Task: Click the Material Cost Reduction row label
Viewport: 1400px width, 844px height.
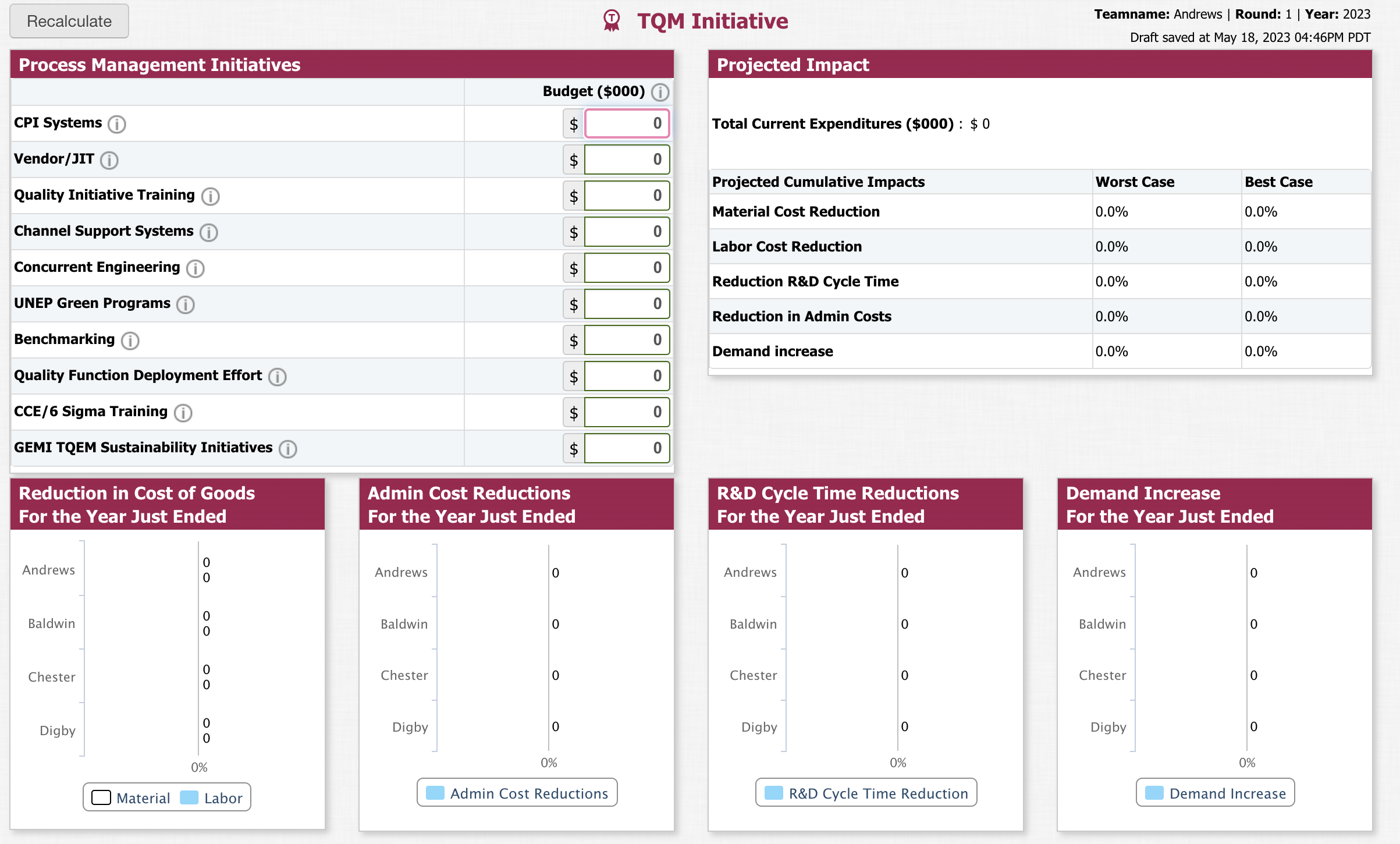Action: (795, 212)
